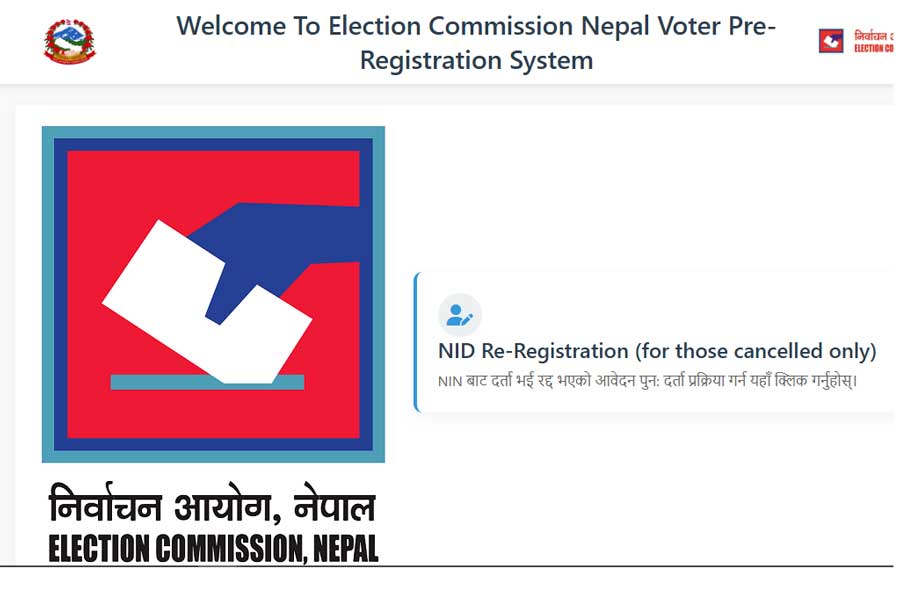The height and width of the screenshot is (594, 900).
Task: Open NID Re-Registration for cancelled applicants
Action: [x=656, y=351]
